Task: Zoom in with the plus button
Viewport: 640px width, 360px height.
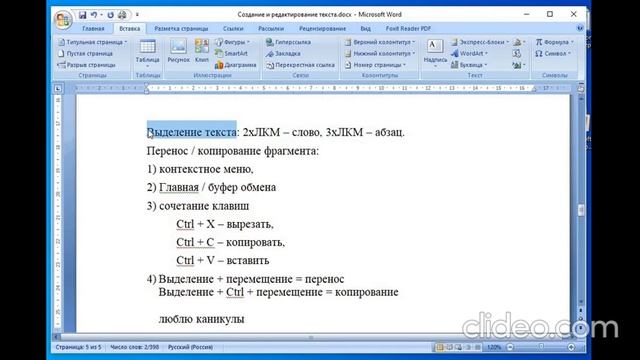Action: pos(571,347)
